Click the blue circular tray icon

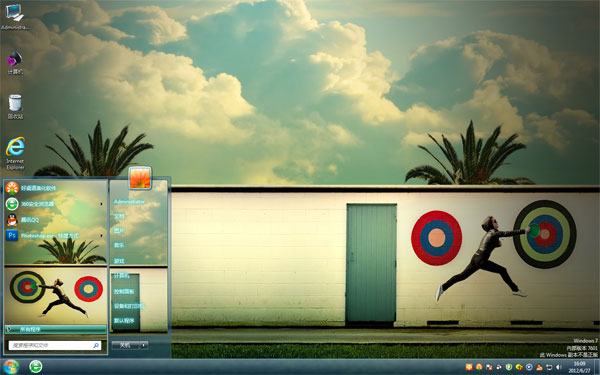click(529, 367)
